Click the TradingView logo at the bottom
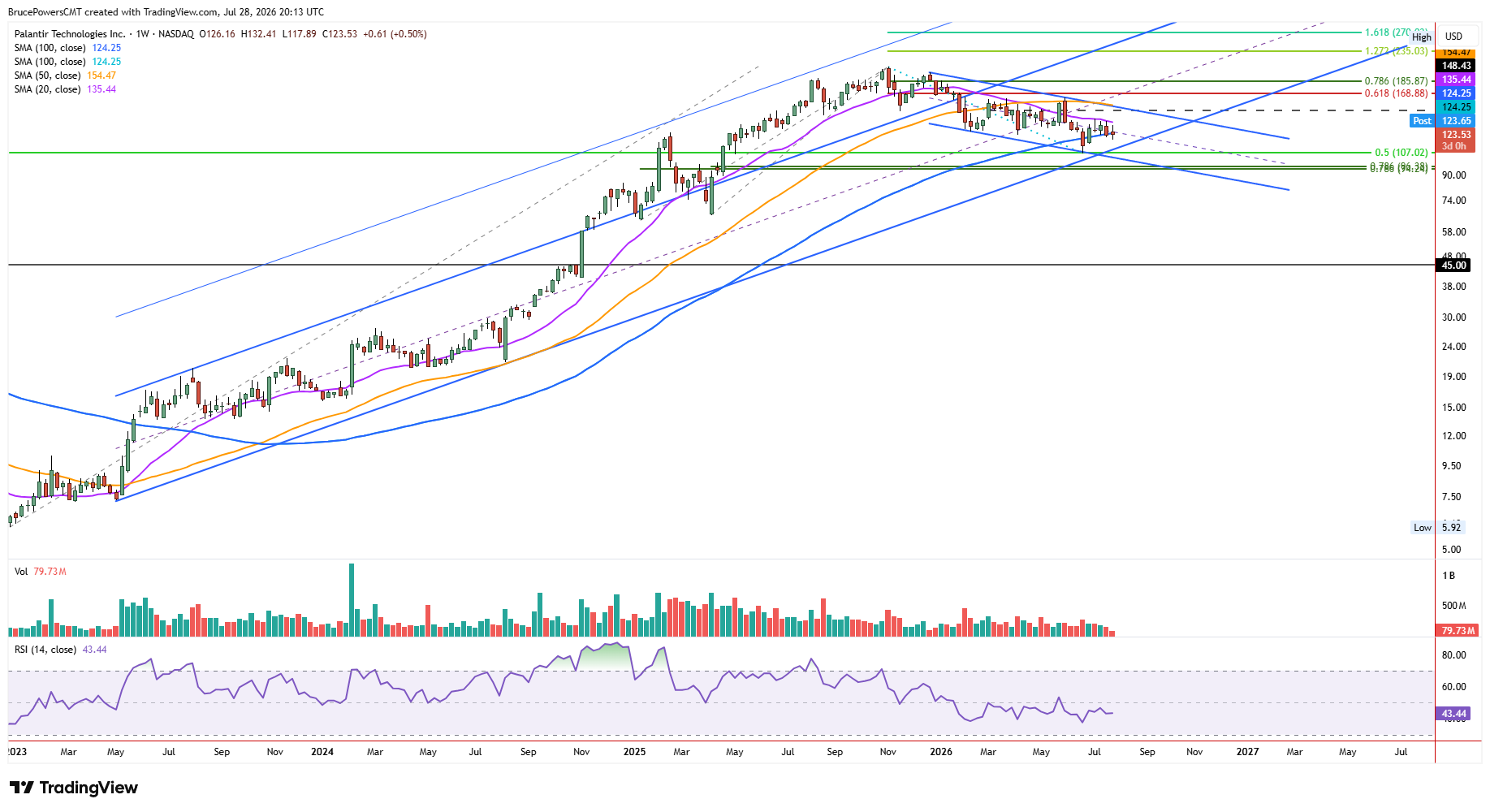The width and height of the screenshot is (1490, 812). tap(74, 788)
